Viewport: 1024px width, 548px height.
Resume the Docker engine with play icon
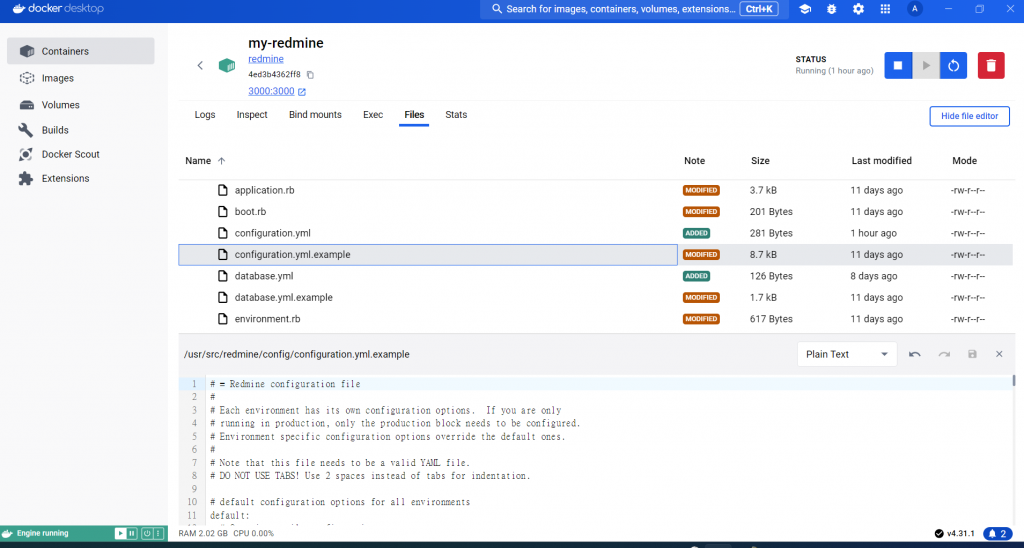[x=120, y=534]
